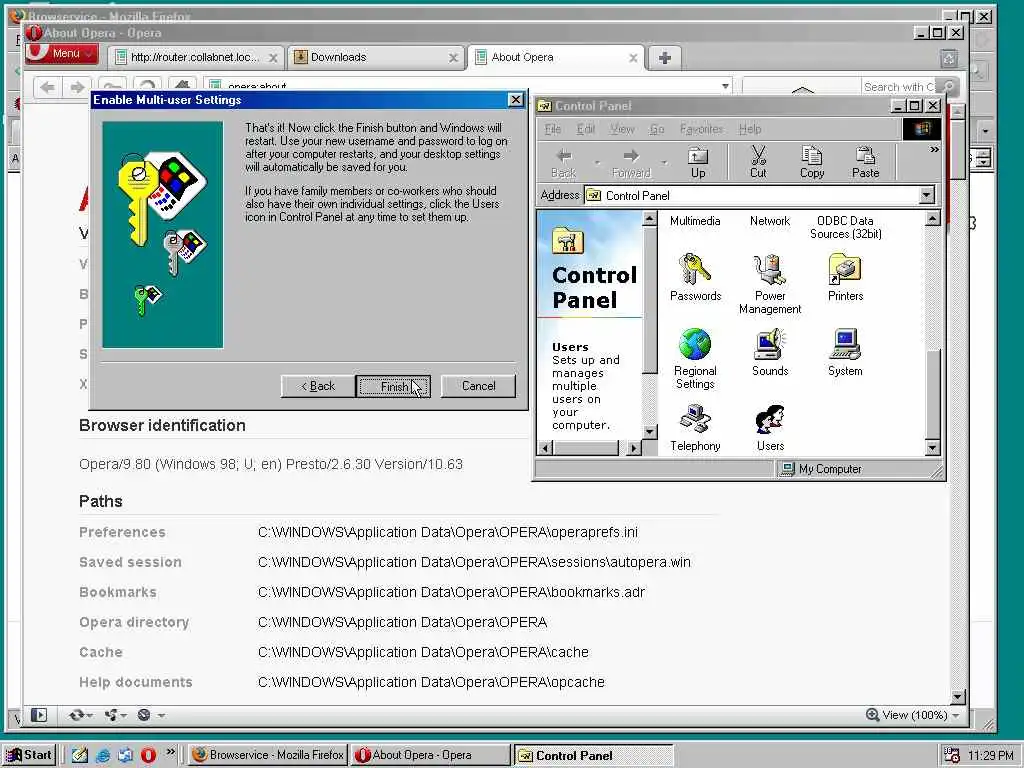Expand Control Panel Address dropdown
The image size is (1024, 768).
click(x=926, y=195)
